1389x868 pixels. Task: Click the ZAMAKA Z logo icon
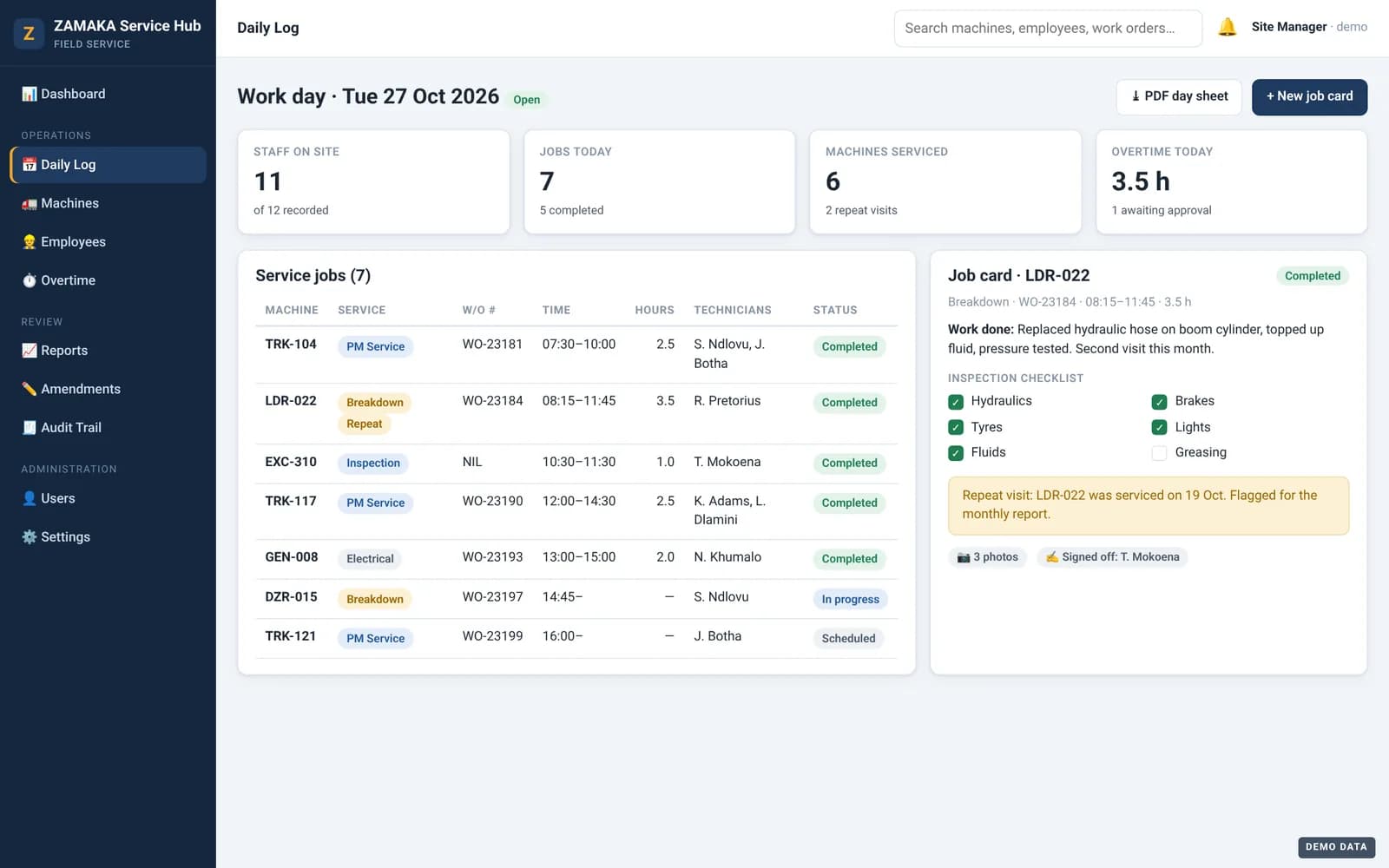[x=29, y=34]
